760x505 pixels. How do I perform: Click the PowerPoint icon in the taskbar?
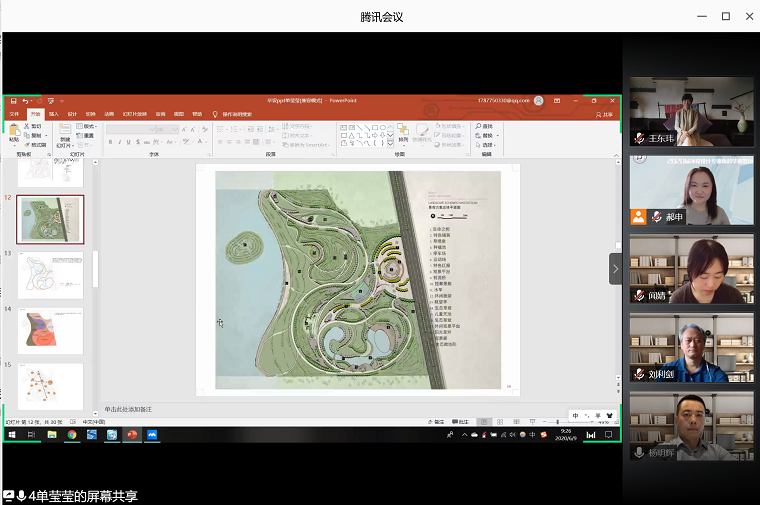point(132,435)
